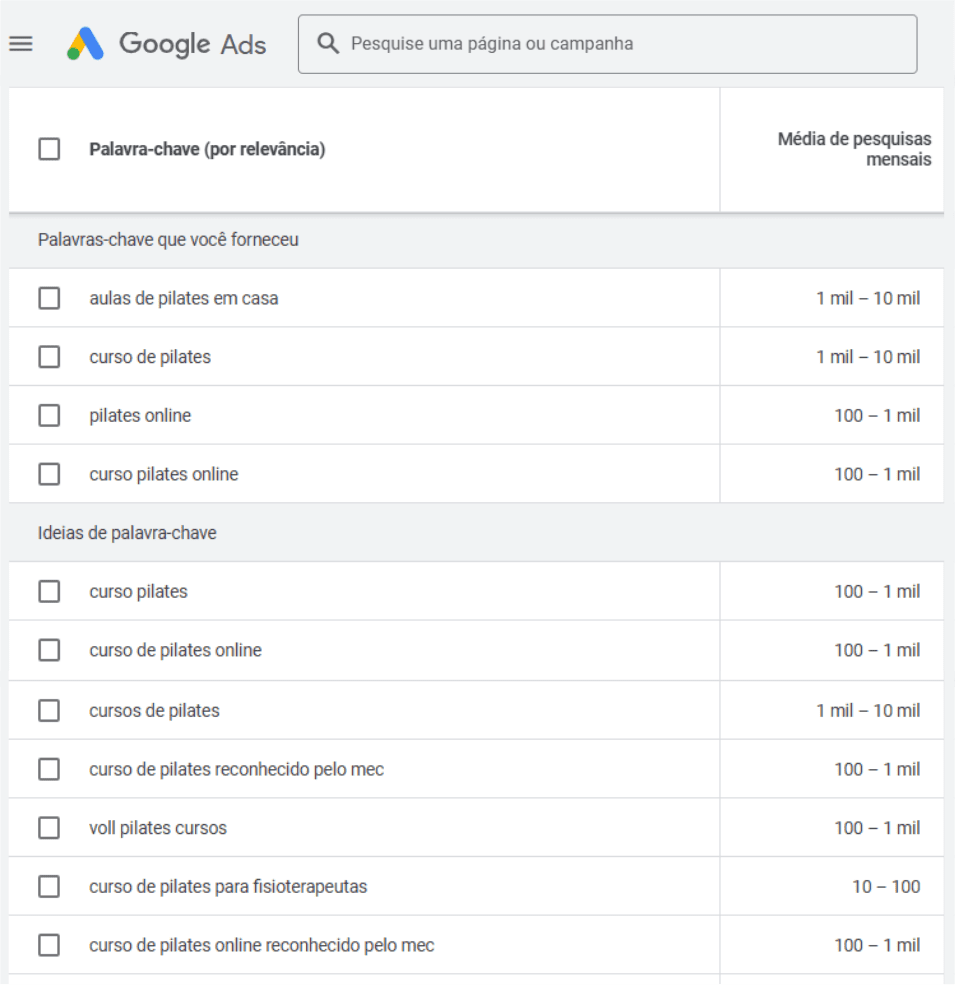Sort by 'Palavra-chave (por relevância)' column header

point(207,150)
